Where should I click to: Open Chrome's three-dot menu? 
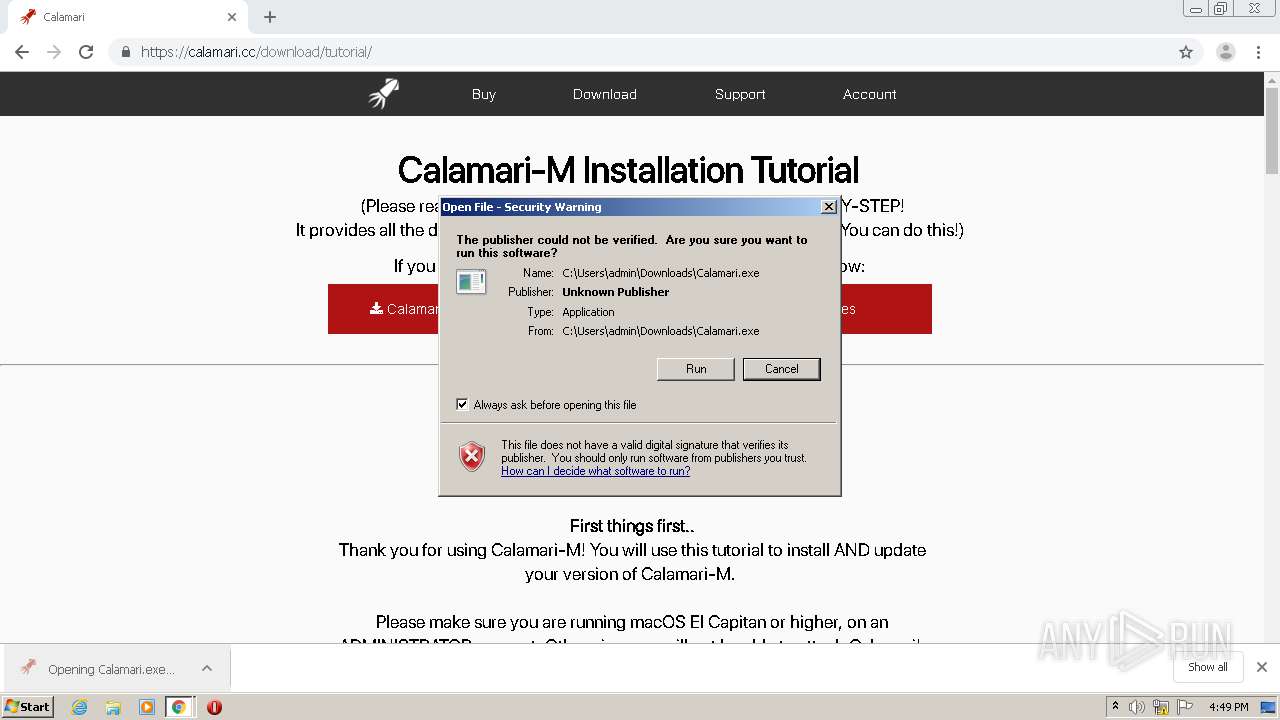1259,52
